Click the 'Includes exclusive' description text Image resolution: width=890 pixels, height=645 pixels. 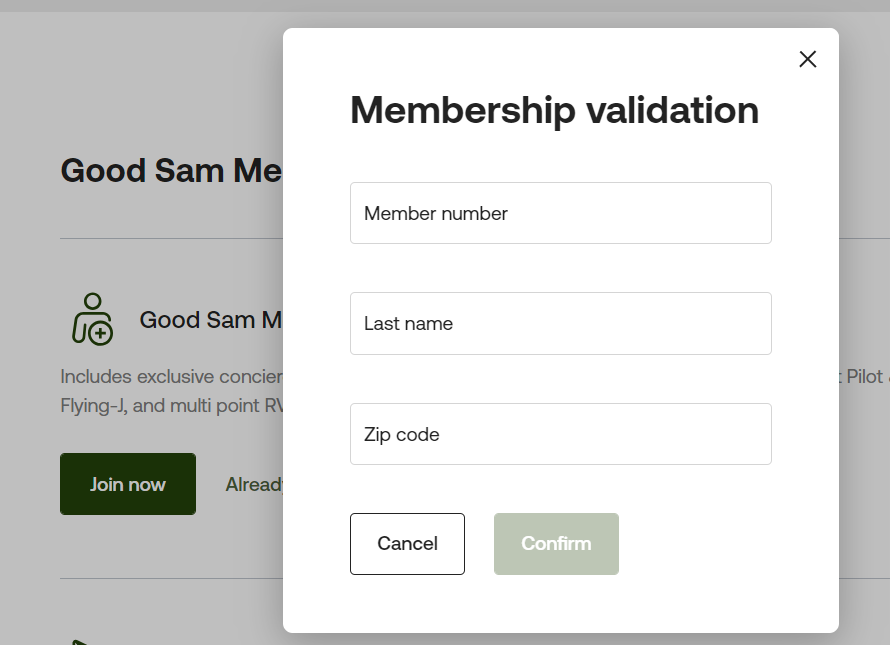coord(170,377)
